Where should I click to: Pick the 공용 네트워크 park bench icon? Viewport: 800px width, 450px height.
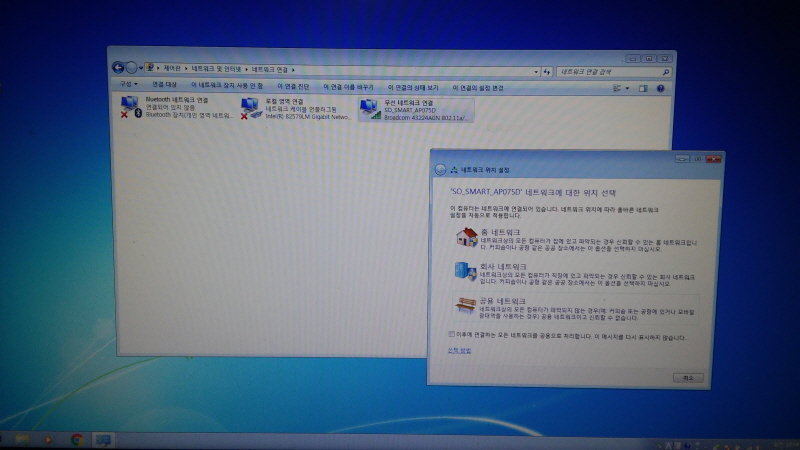pos(465,306)
